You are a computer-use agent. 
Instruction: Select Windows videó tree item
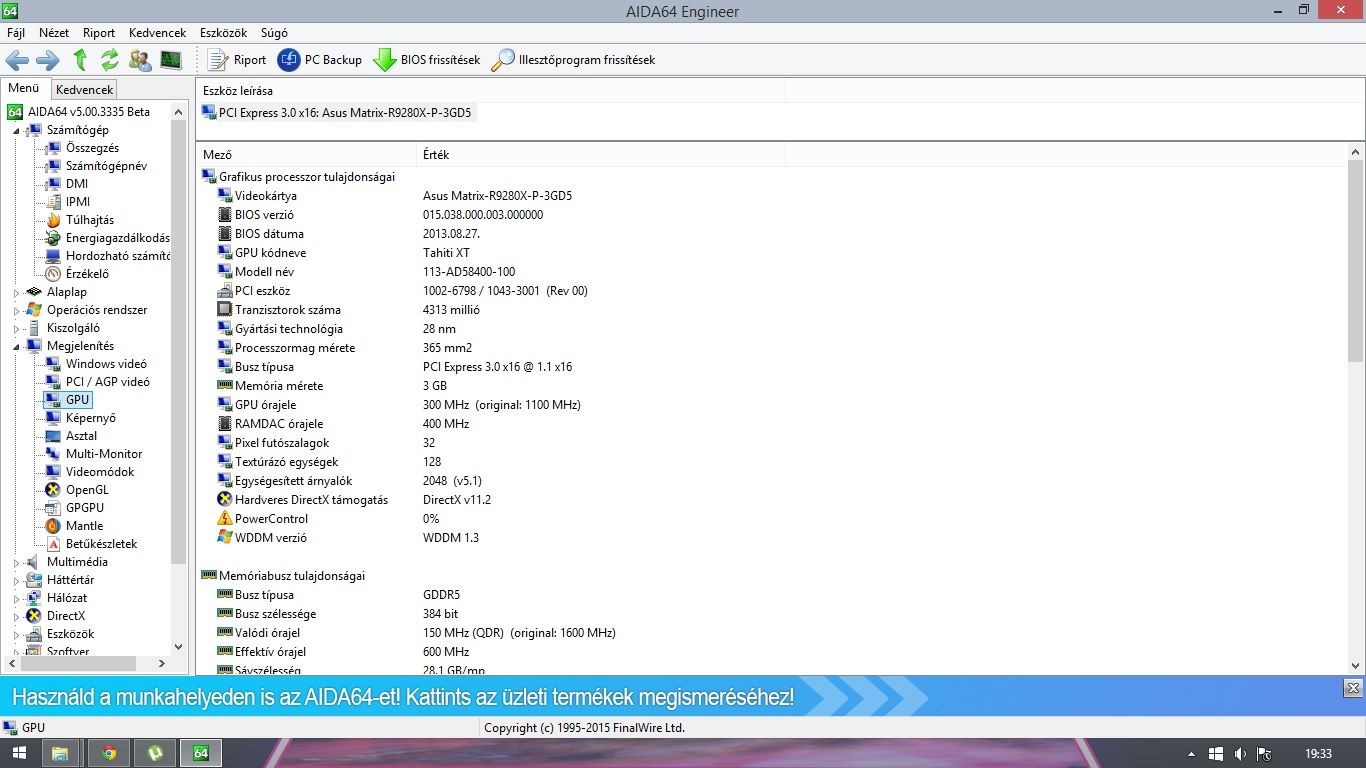[106, 364]
